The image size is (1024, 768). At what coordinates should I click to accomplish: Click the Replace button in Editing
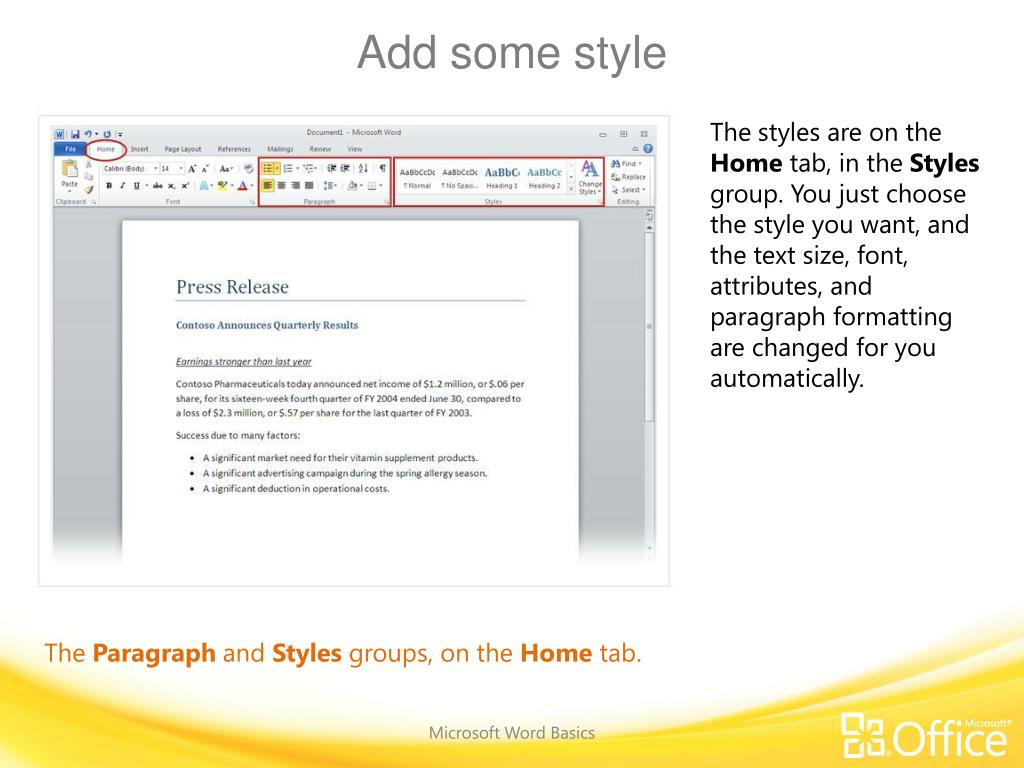point(628,177)
